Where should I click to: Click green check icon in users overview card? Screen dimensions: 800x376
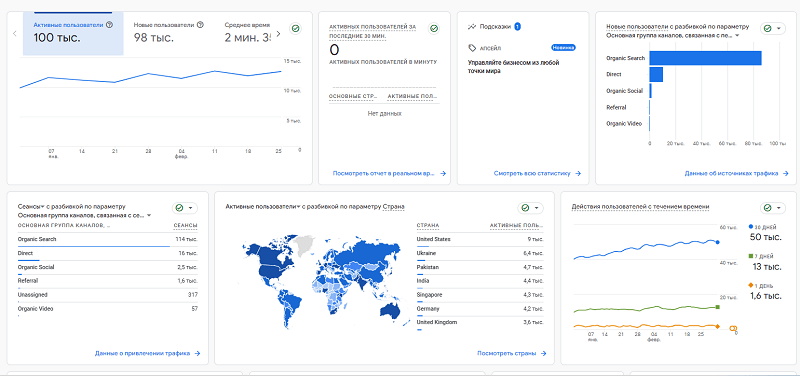295,29
